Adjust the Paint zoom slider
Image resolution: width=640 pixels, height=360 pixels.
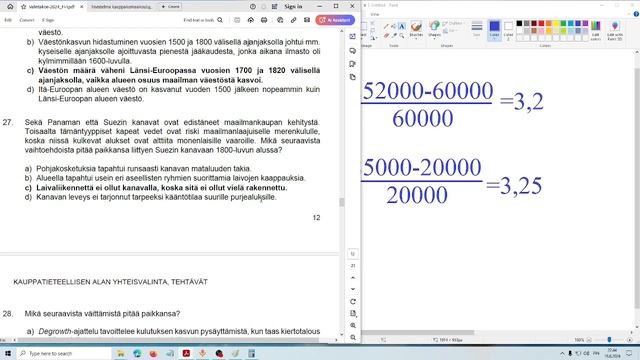tap(609, 340)
